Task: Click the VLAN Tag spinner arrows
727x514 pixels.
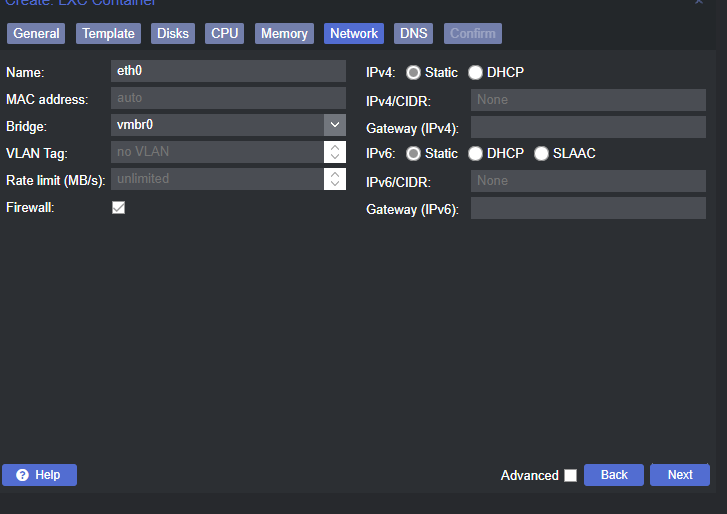Action: (334, 152)
